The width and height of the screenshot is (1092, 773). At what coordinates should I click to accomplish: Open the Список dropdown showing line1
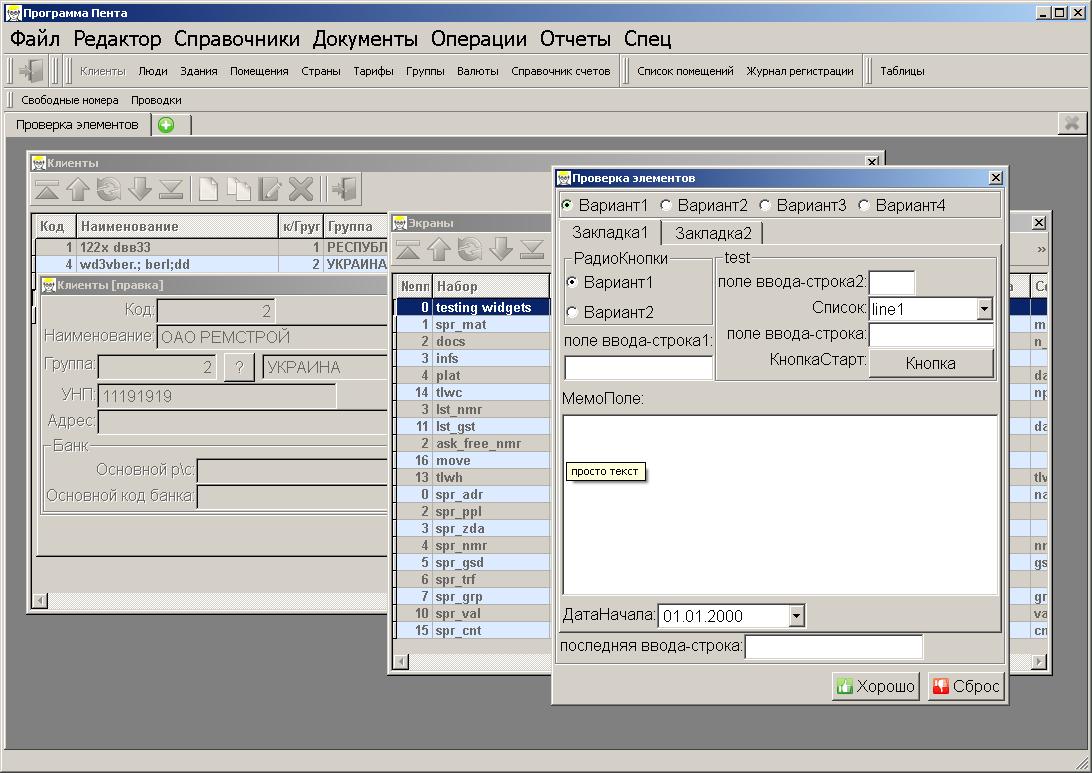(x=984, y=309)
